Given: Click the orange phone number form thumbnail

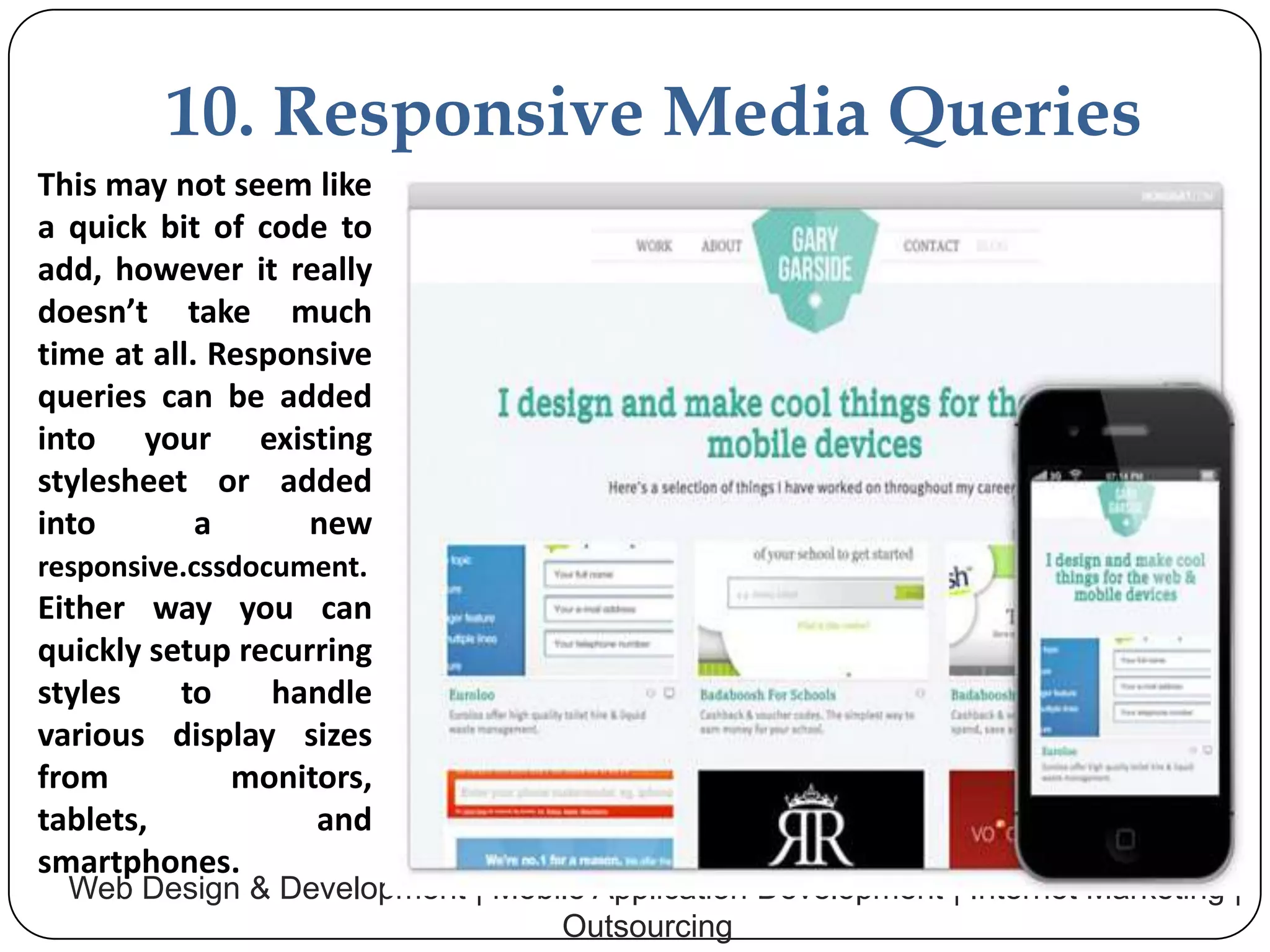Looking at the screenshot, I should click(x=561, y=795).
